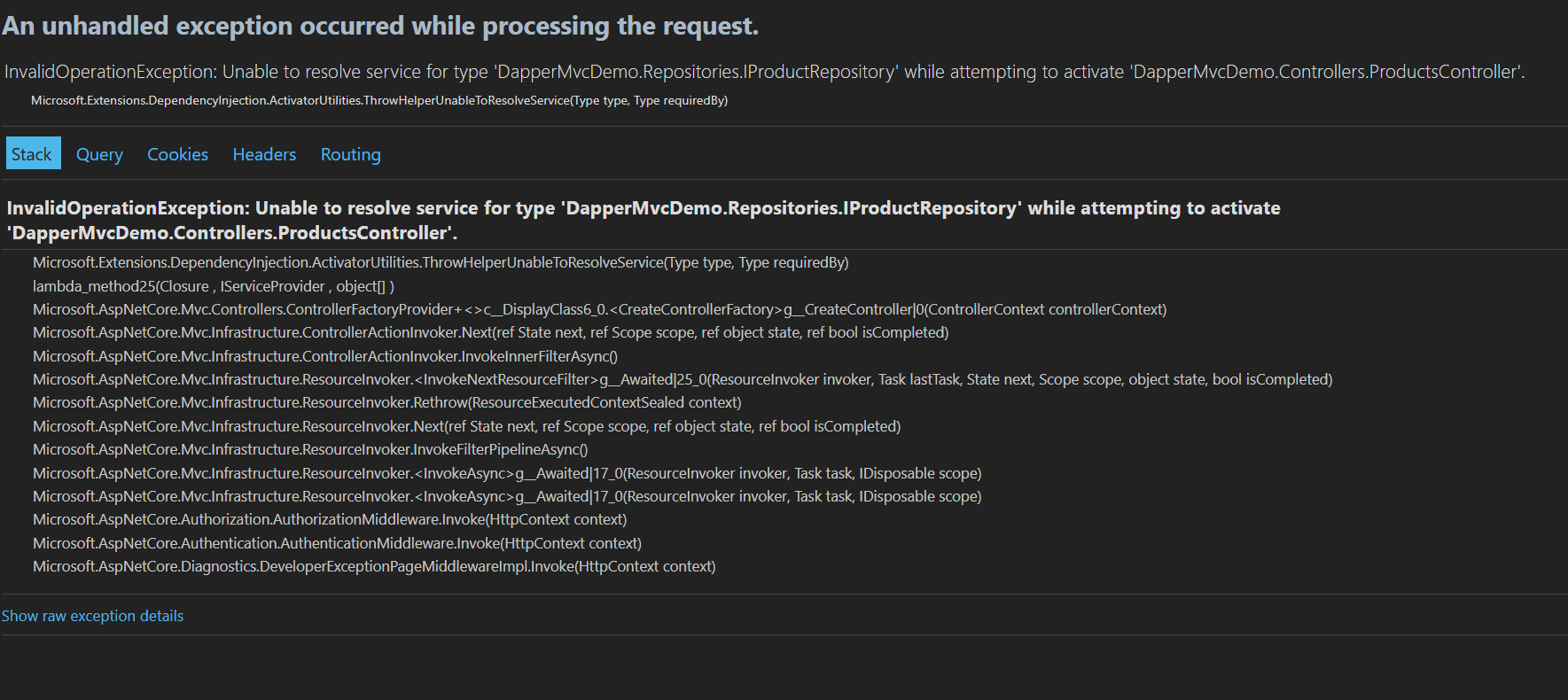This screenshot has height=700, width=1568.
Task: Select the Stack tab
Action: coord(32,154)
